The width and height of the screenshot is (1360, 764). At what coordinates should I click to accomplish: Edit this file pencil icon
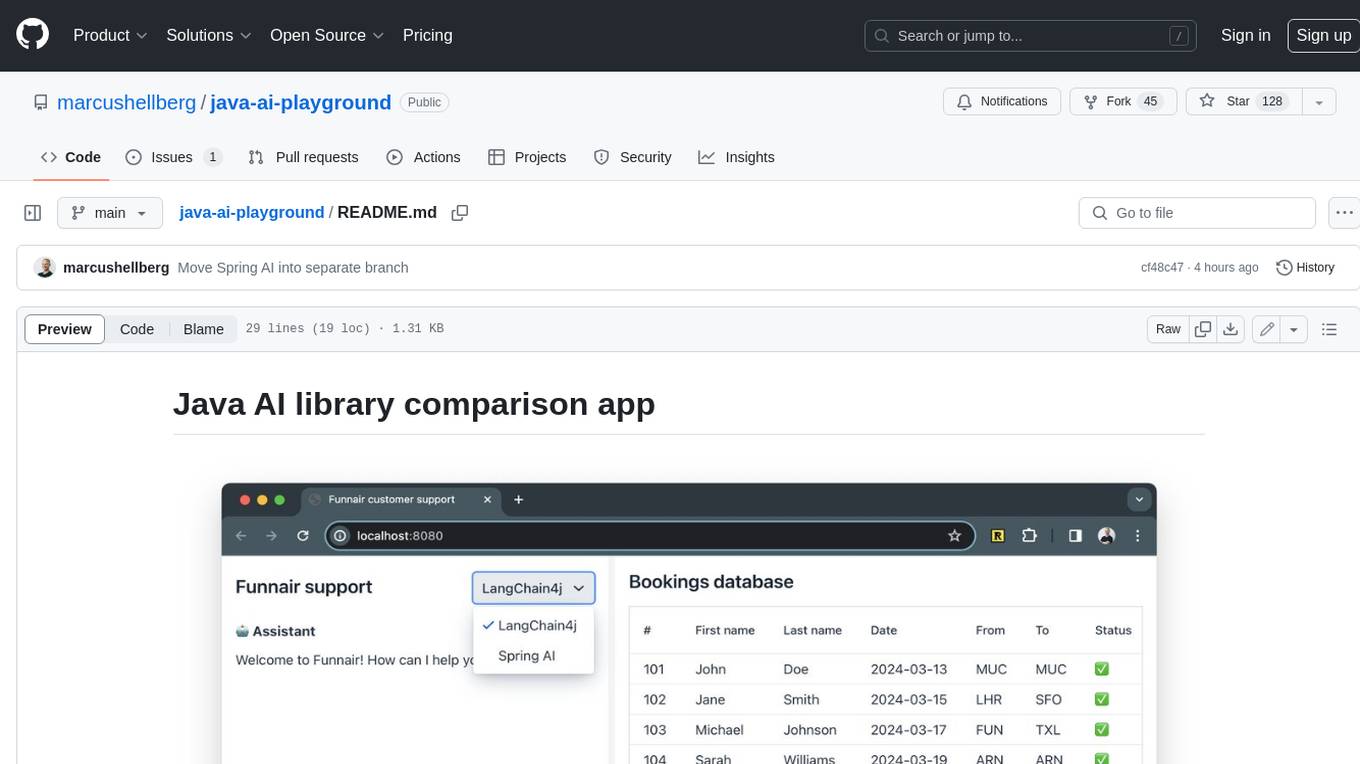pos(1267,329)
